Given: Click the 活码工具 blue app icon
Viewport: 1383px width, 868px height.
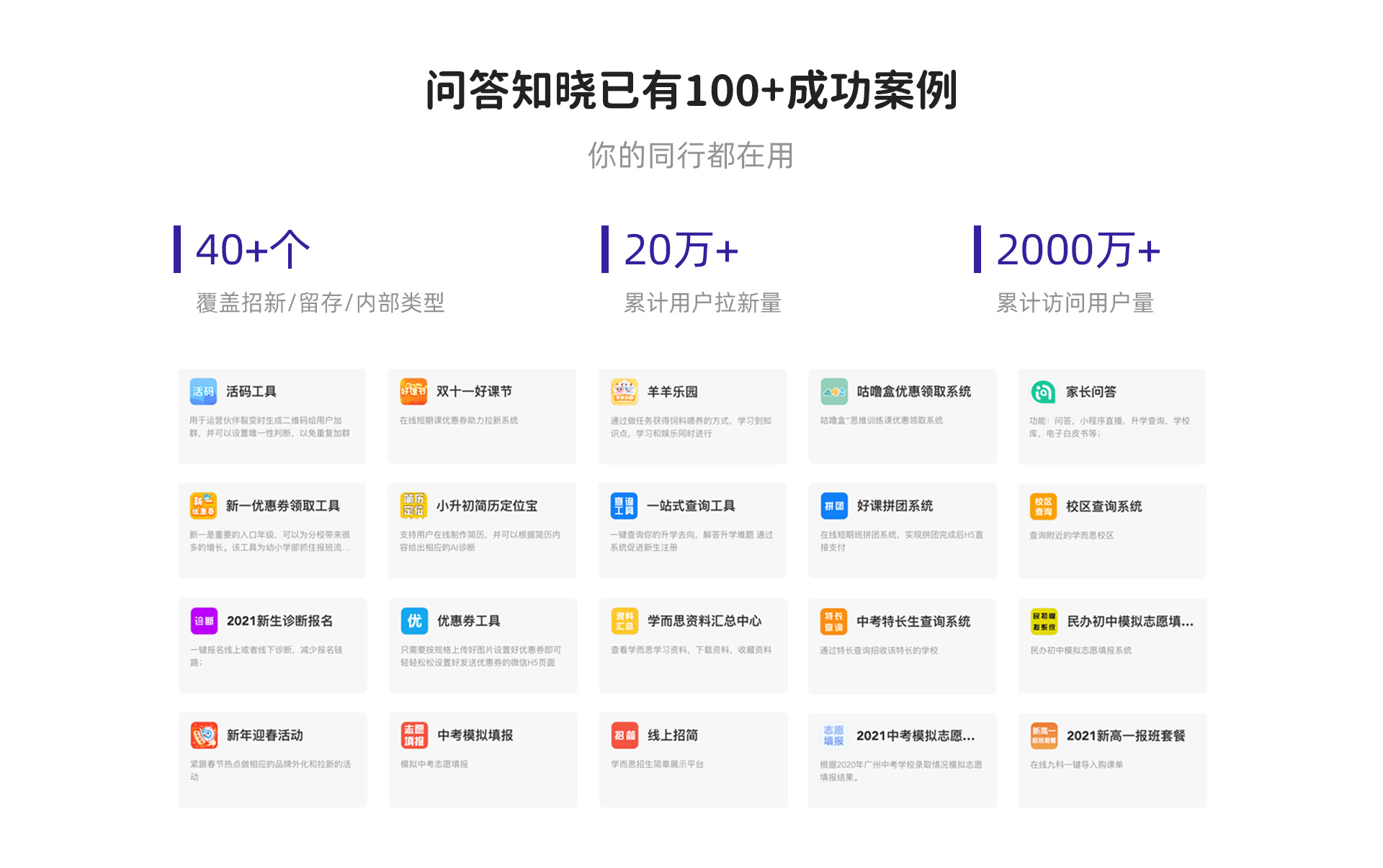Looking at the screenshot, I should pyautogui.click(x=203, y=391).
